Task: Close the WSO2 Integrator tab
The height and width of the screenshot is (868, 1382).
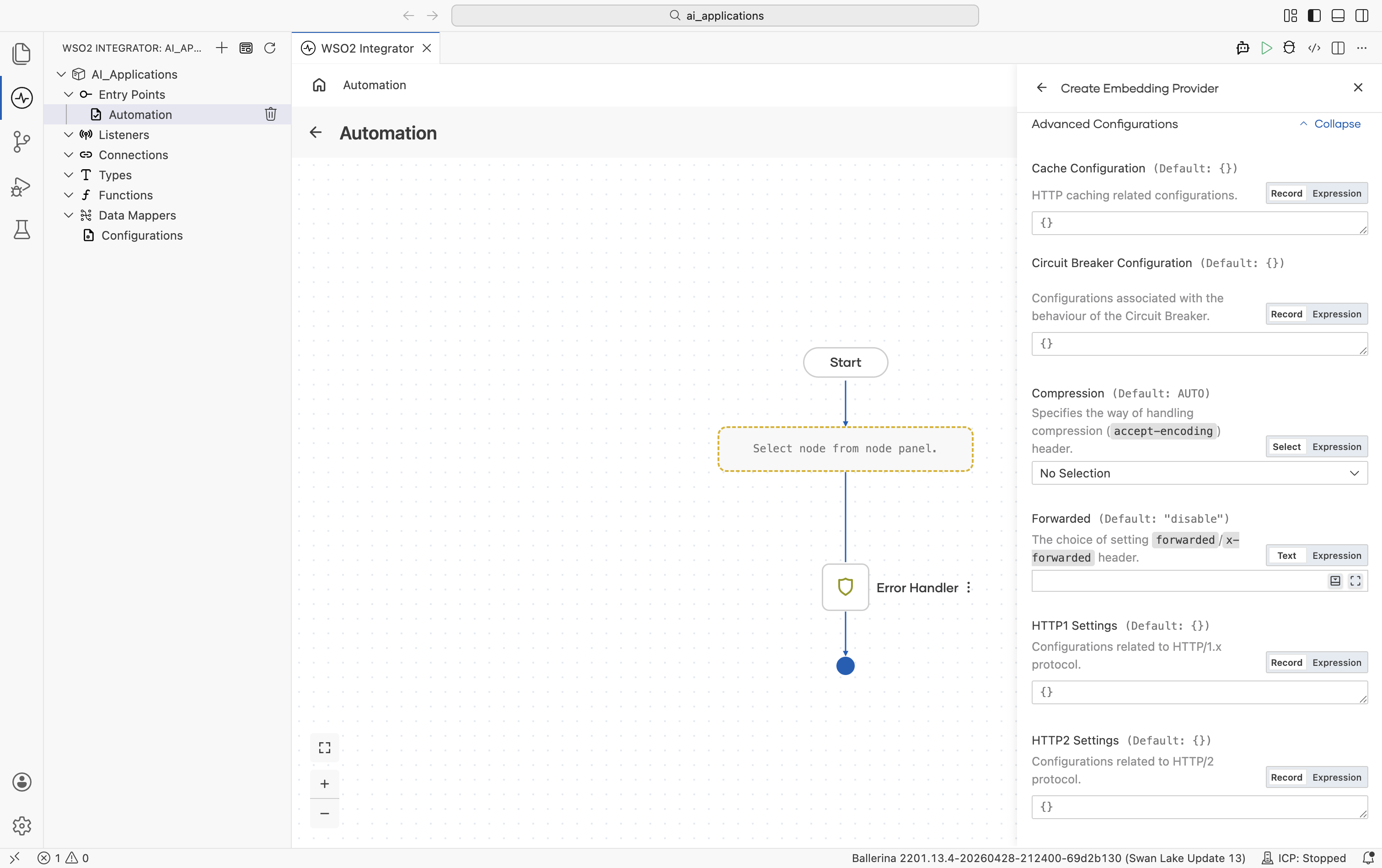Action: [x=427, y=48]
